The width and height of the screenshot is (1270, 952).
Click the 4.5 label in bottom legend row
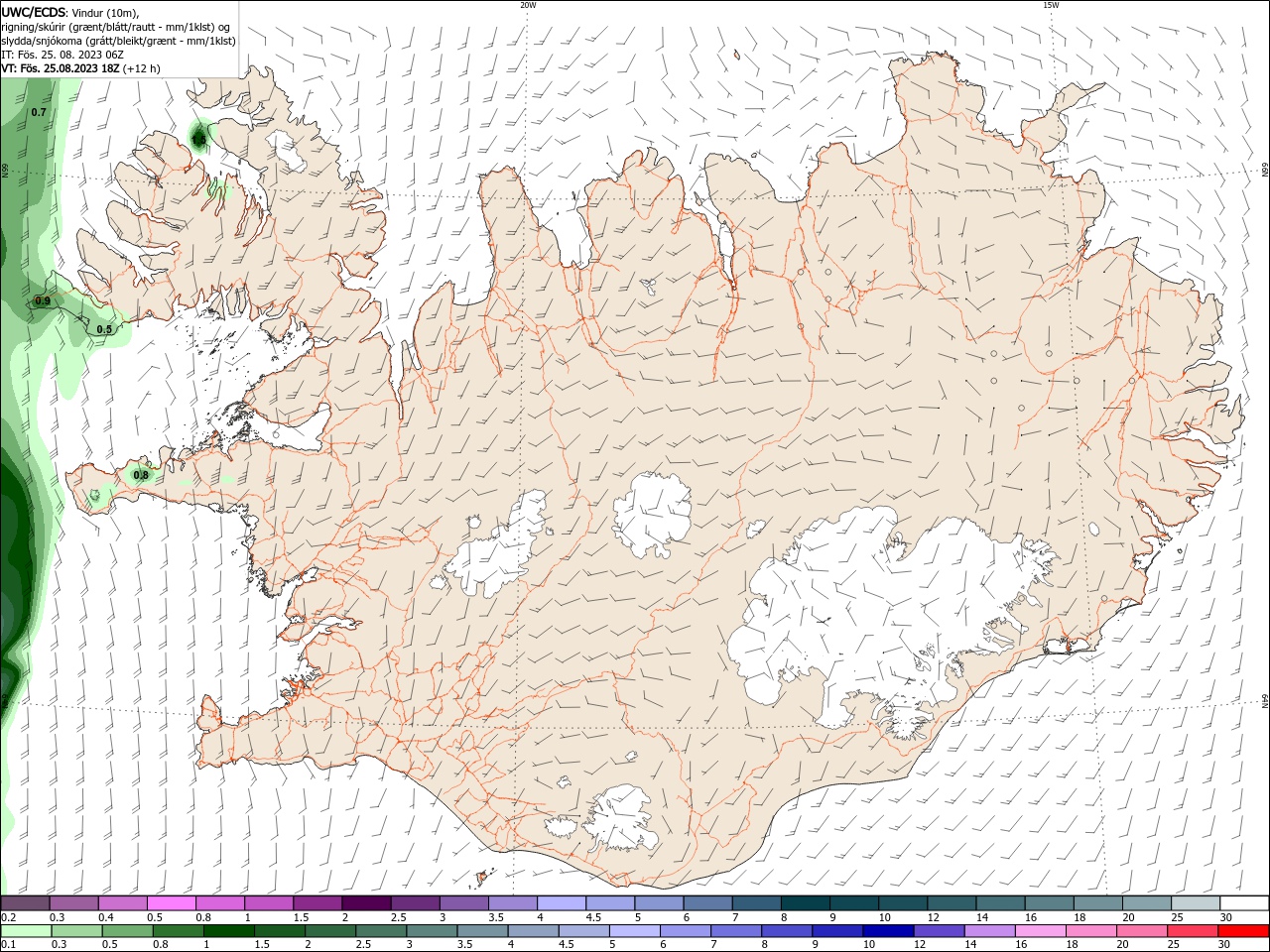click(565, 945)
